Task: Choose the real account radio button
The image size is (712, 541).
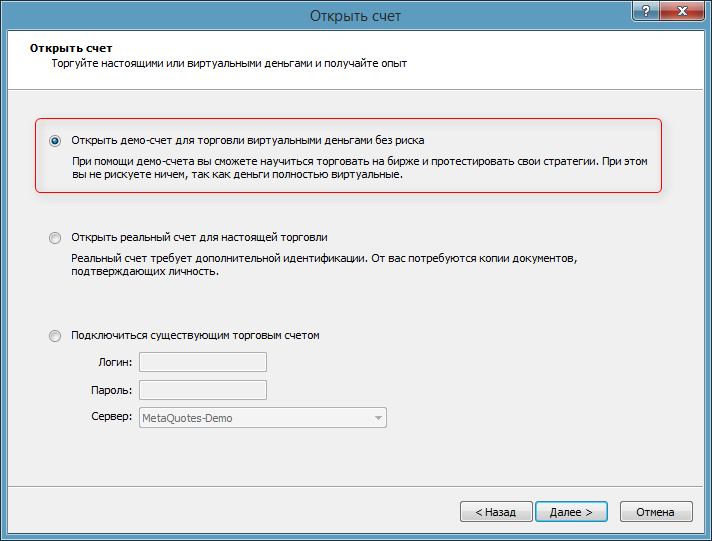Action: pos(55,238)
